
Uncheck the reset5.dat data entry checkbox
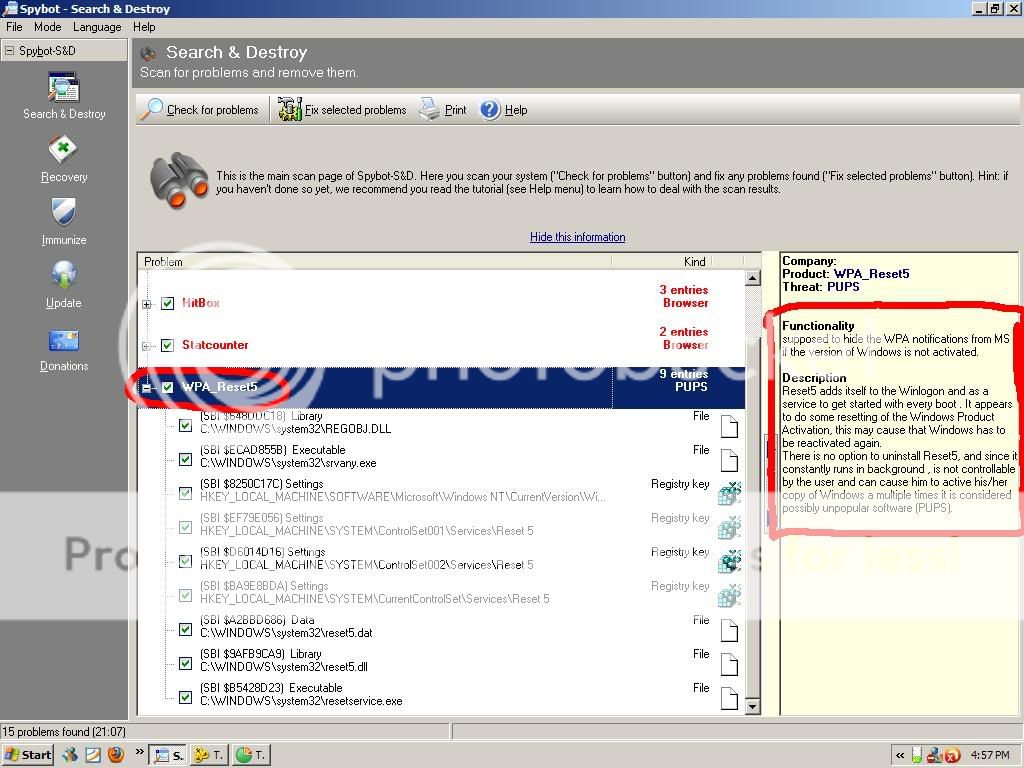[x=185, y=630]
